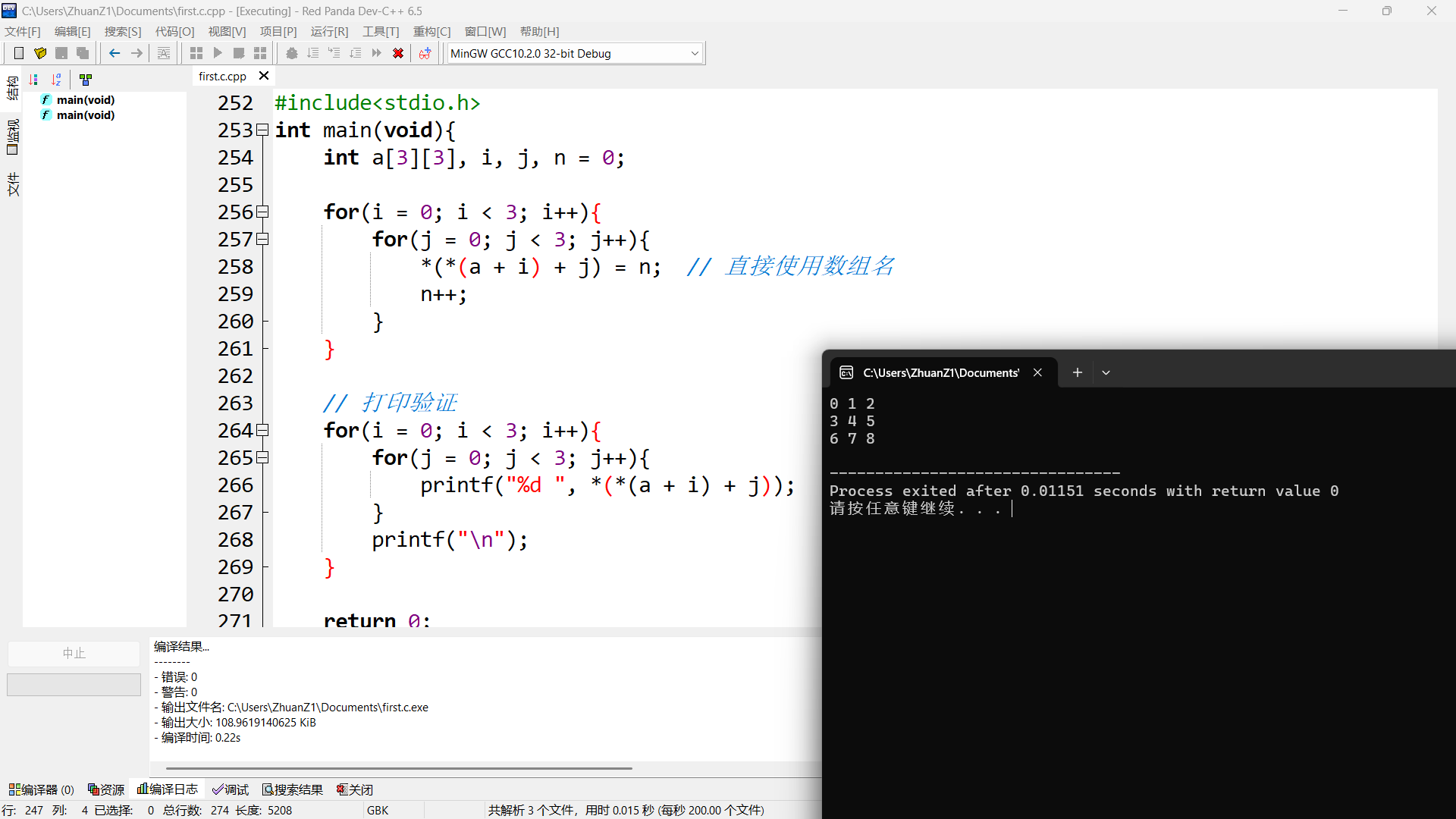
Task: Switch to the 搜索结果 tab
Action: 293,789
